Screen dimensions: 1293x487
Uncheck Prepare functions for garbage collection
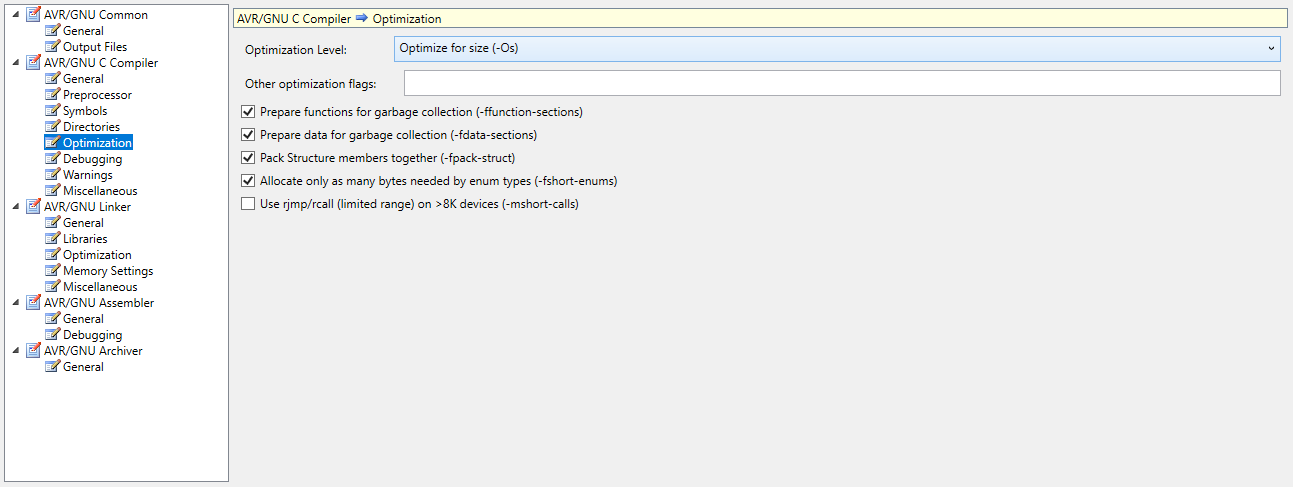coord(249,112)
